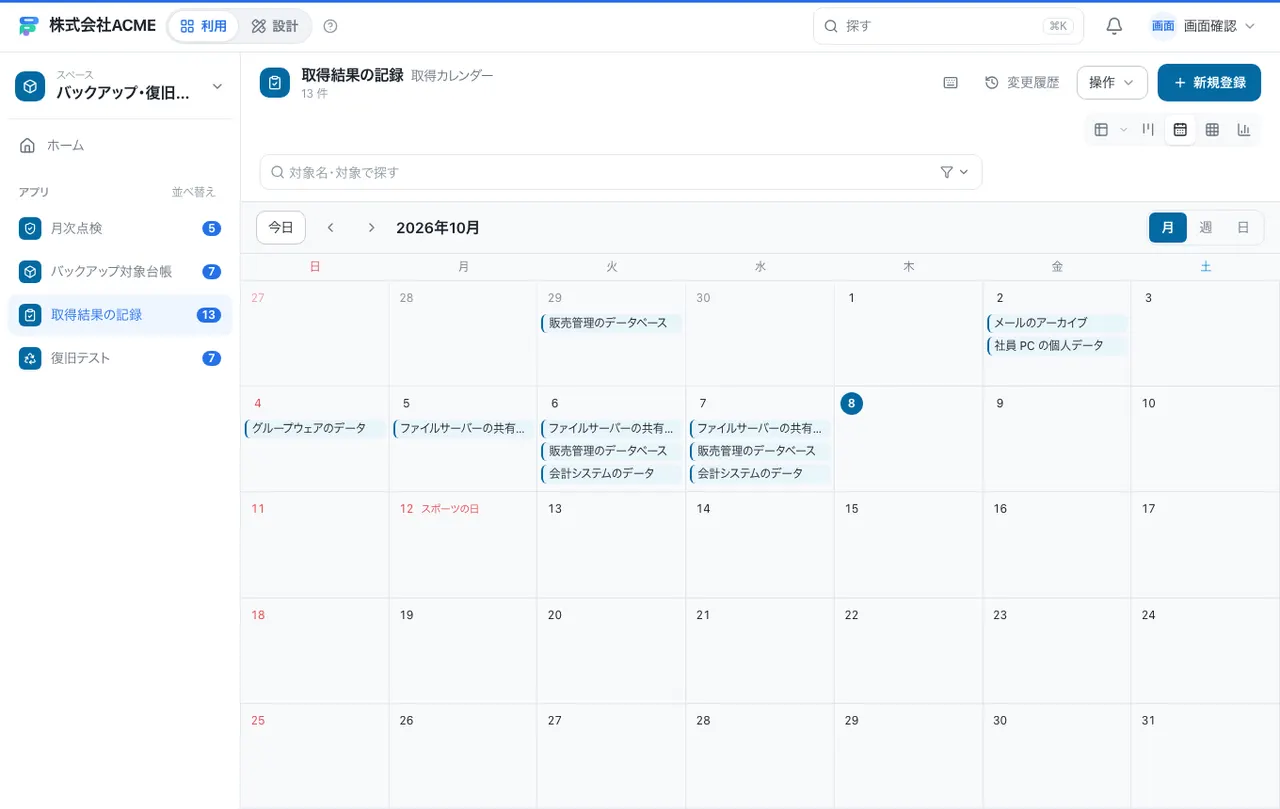1280x809 pixels.
Task: Expand the バックアップ・復旧 space selector
Action: tap(120, 87)
